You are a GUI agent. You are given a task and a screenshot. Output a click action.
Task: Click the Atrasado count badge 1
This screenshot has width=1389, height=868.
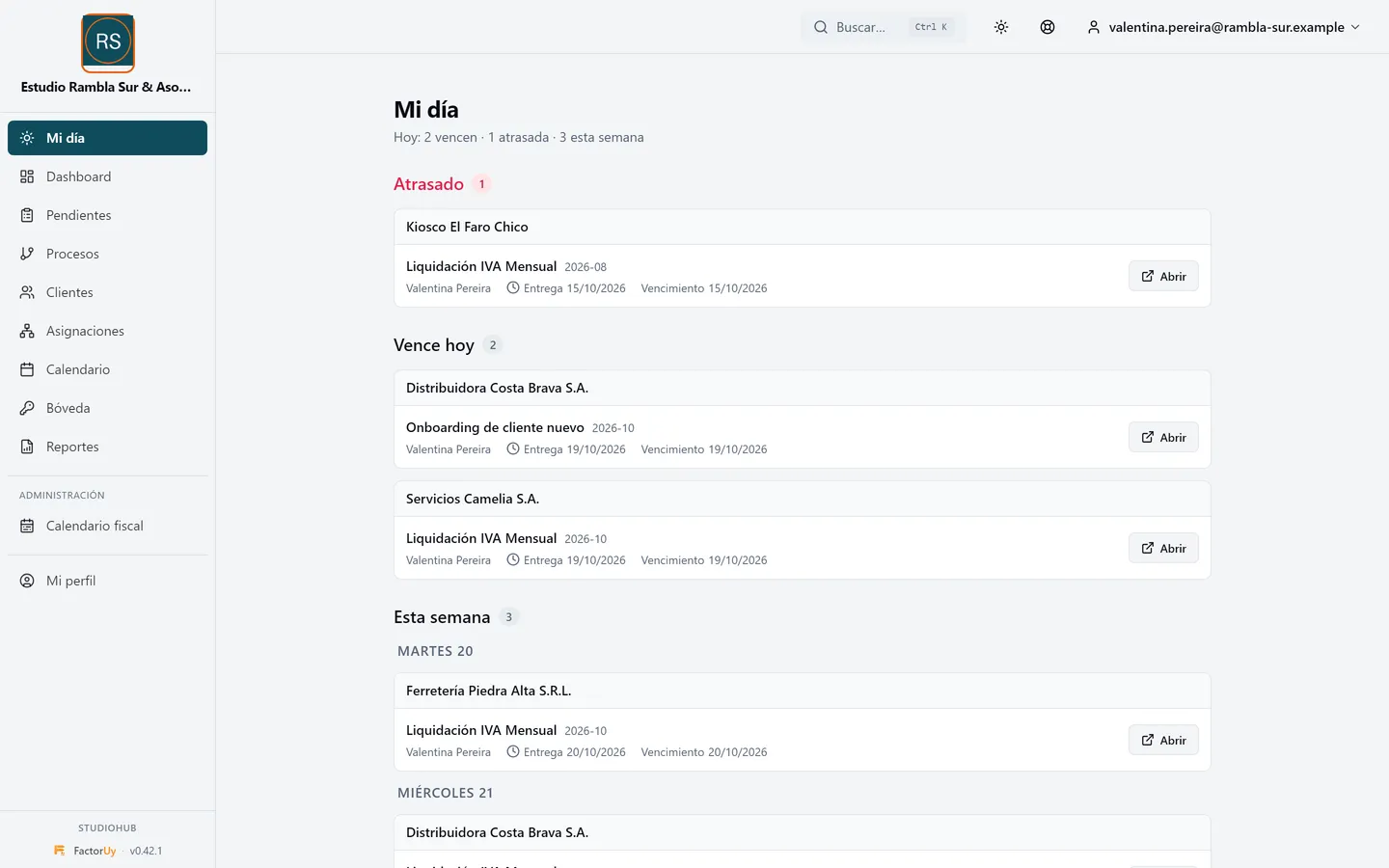482,184
